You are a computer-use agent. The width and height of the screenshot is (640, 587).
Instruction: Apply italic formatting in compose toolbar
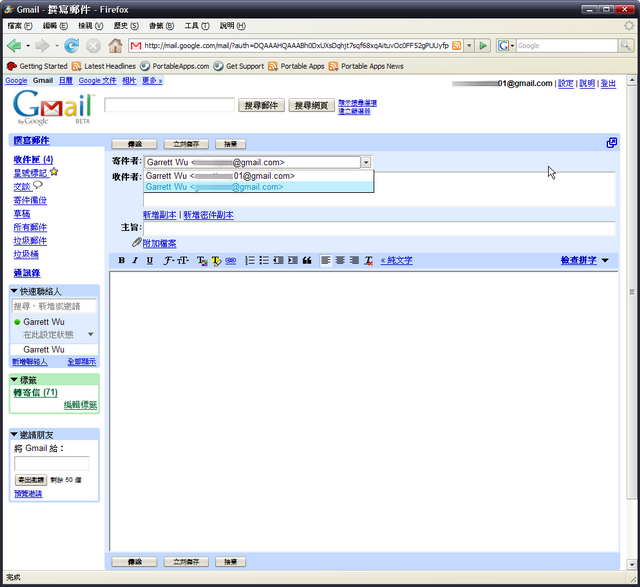click(135, 260)
